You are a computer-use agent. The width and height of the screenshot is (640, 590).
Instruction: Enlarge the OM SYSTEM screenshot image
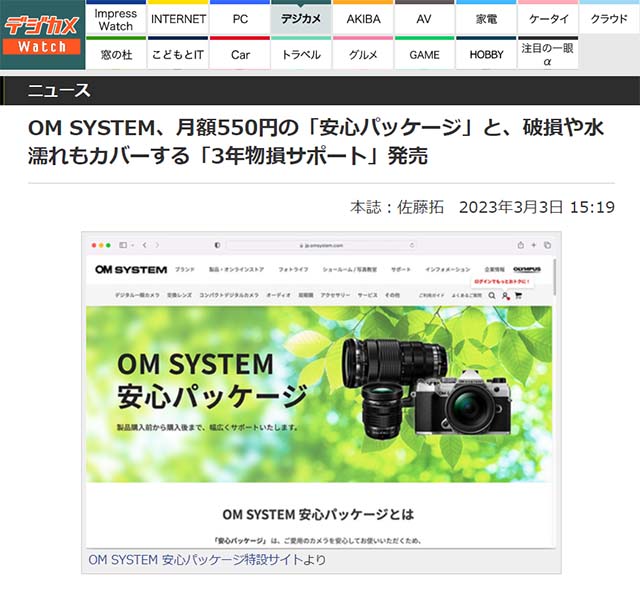point(321,390)
